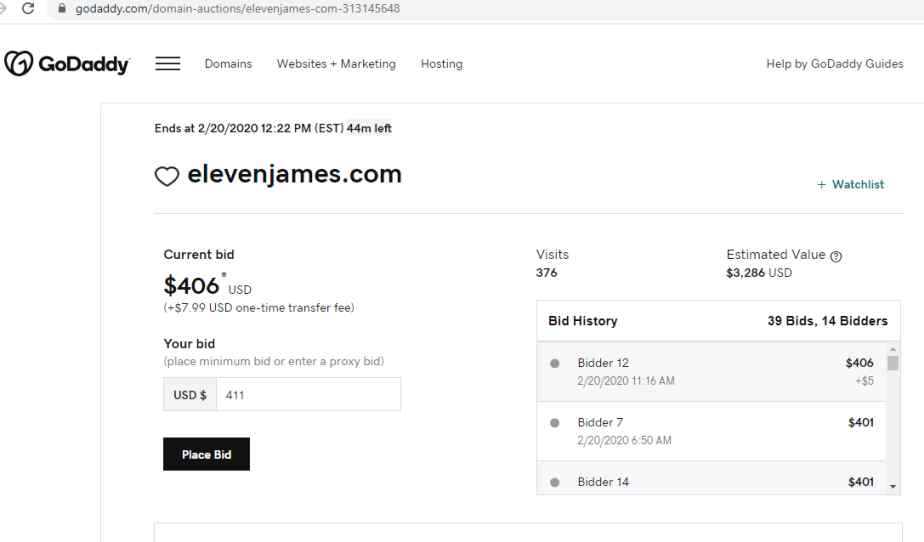Click the grey dot beside Bidder 12
924x542 pixels.
coord(554,363)
